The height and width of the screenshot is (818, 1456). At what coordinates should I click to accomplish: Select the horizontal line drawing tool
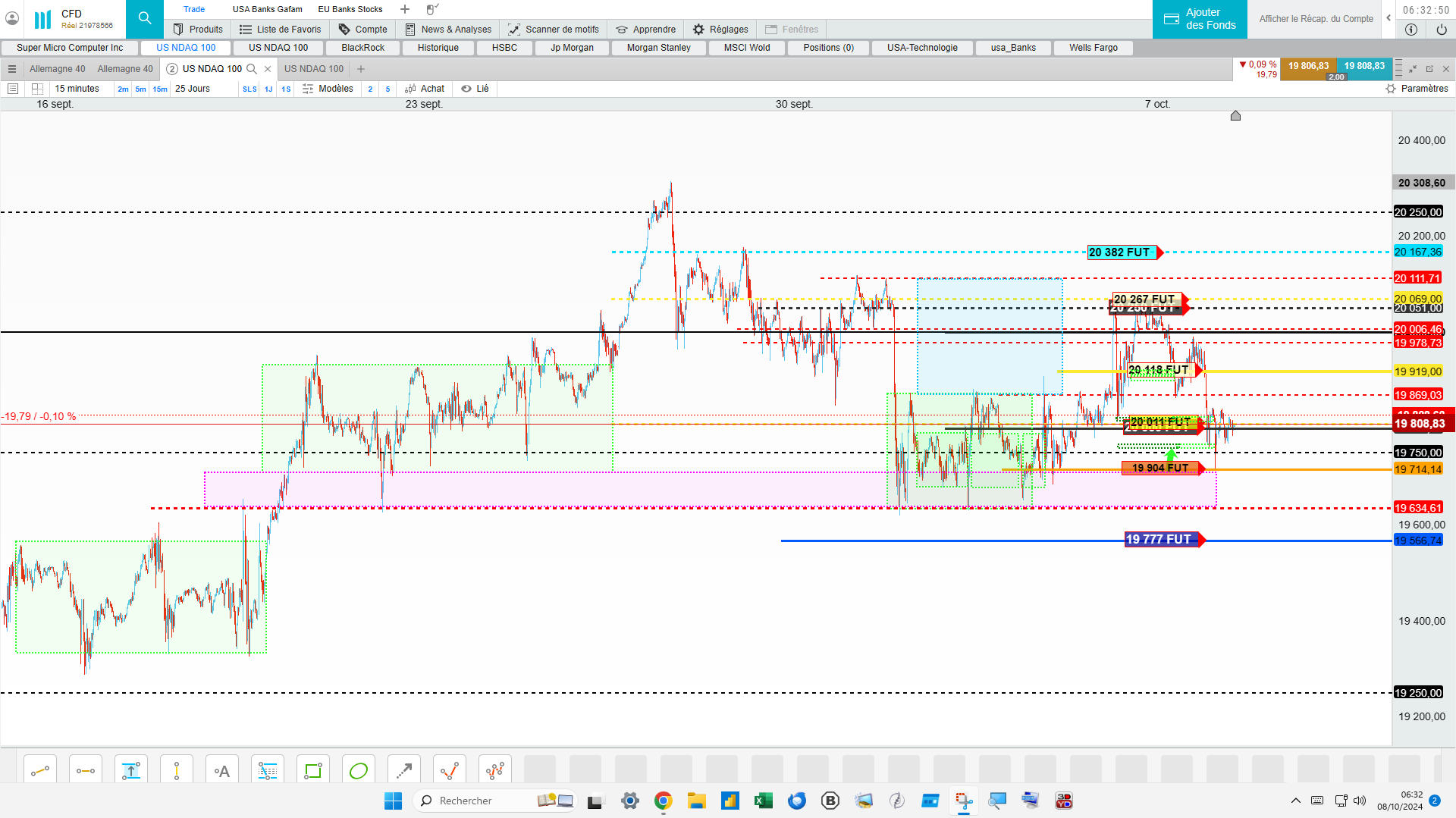[86, 771]
